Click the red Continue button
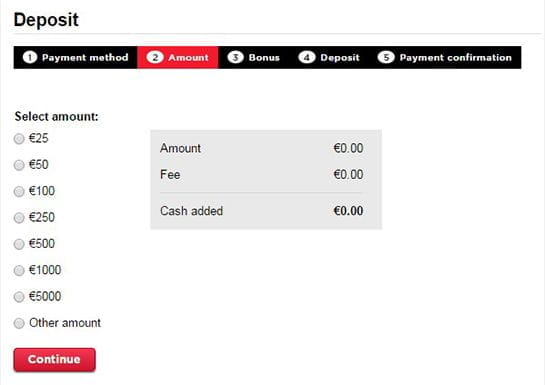This screenshot has height=385, width=545. (55, 360)
